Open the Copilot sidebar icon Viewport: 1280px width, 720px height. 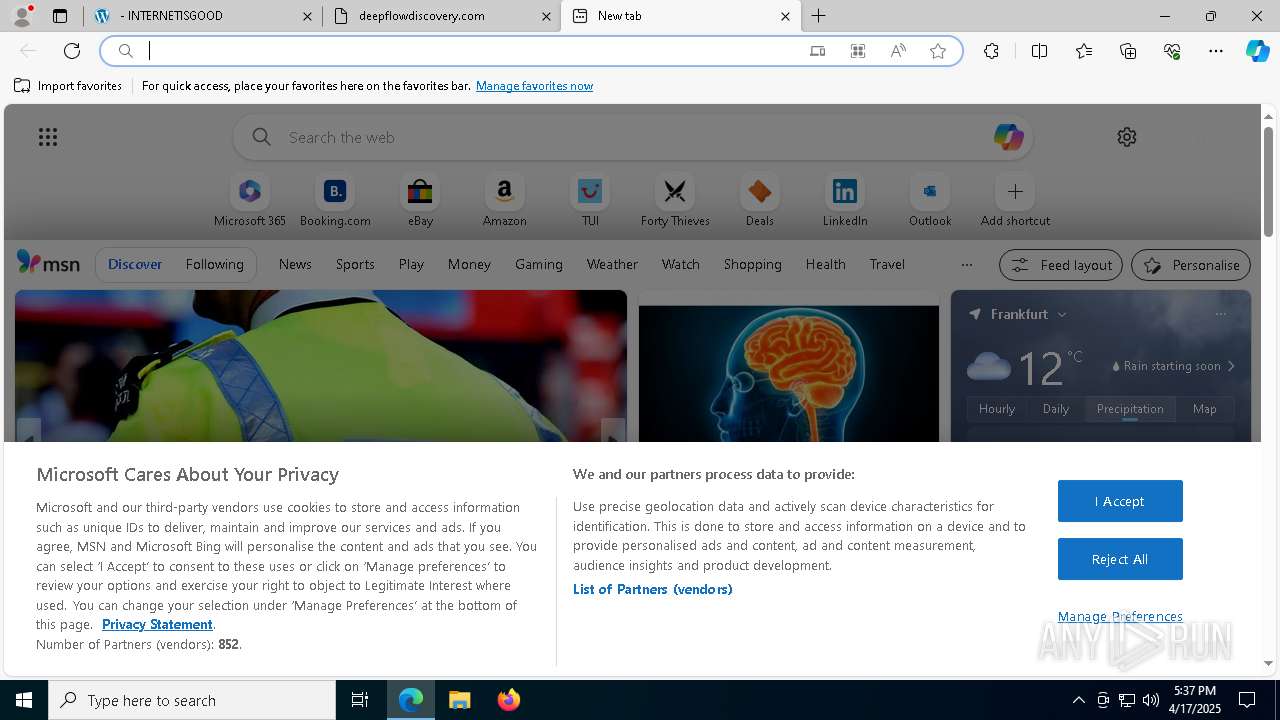coord(1258,51)
